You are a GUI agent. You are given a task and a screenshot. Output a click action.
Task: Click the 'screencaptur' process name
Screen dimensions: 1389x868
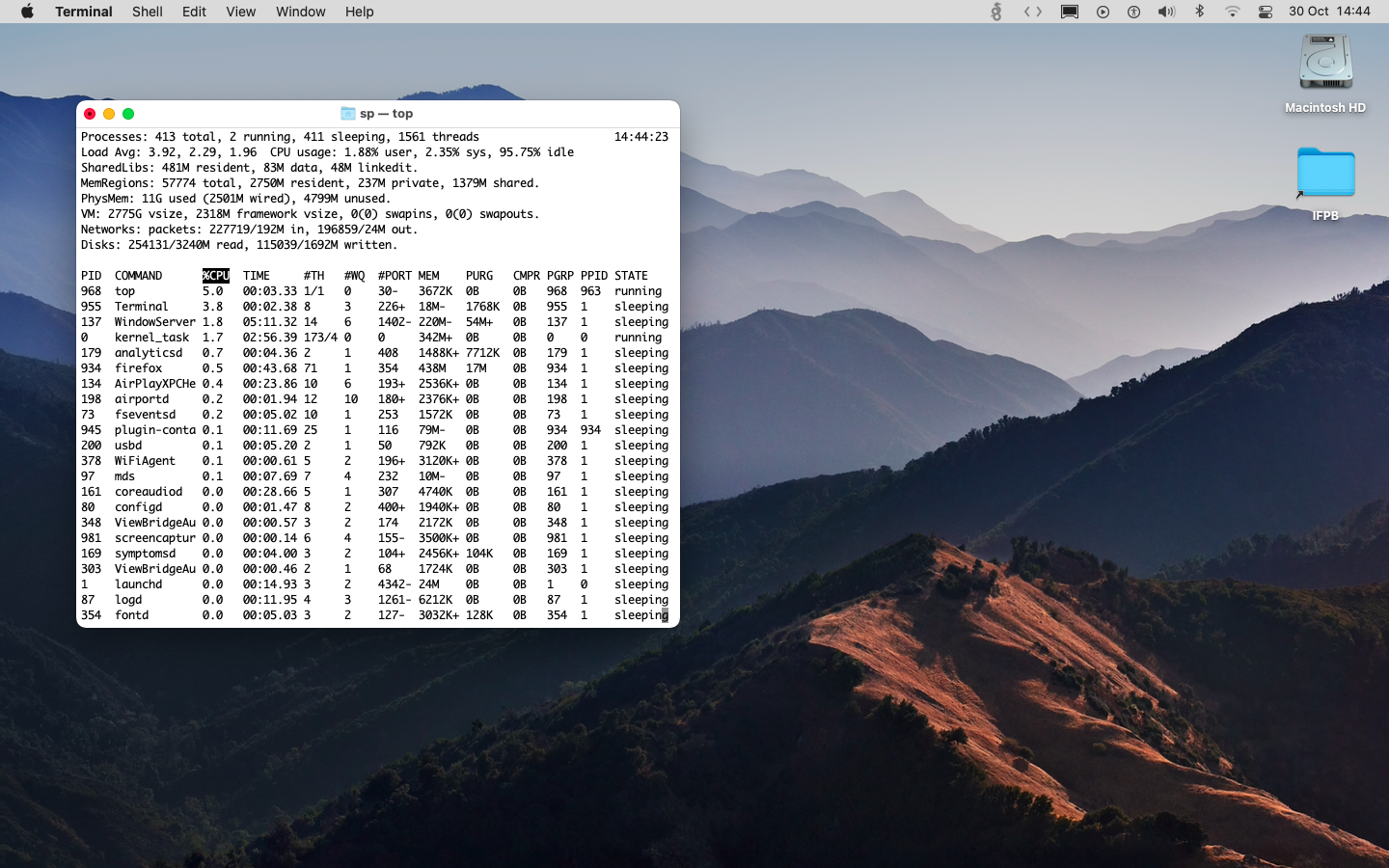(x=155, y=538)
